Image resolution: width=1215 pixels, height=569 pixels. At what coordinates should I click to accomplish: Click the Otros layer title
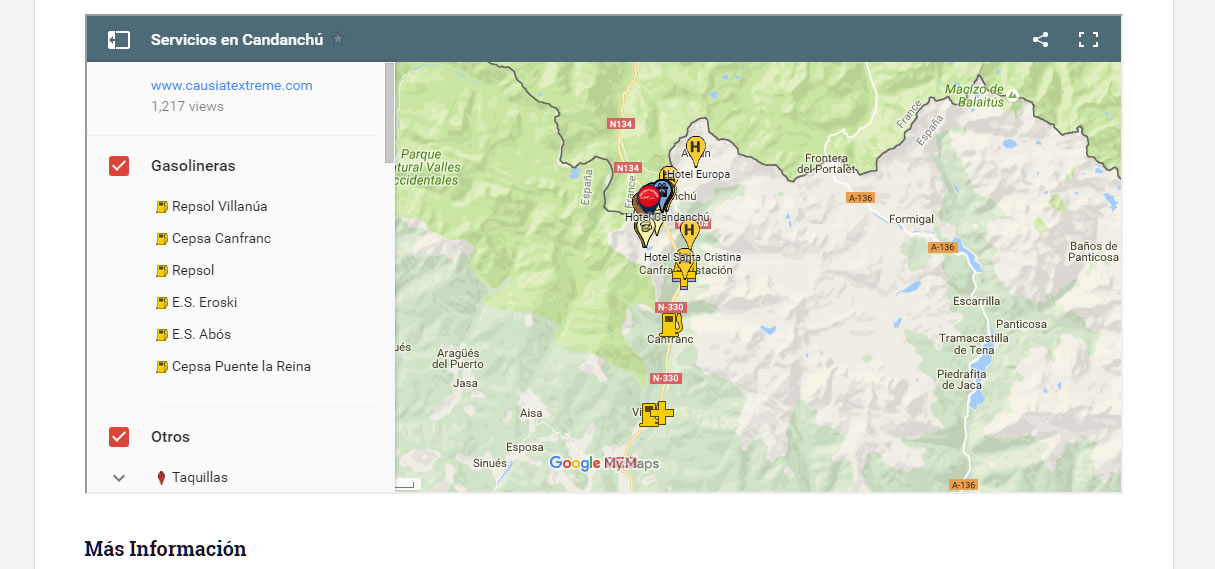[170, 437]
